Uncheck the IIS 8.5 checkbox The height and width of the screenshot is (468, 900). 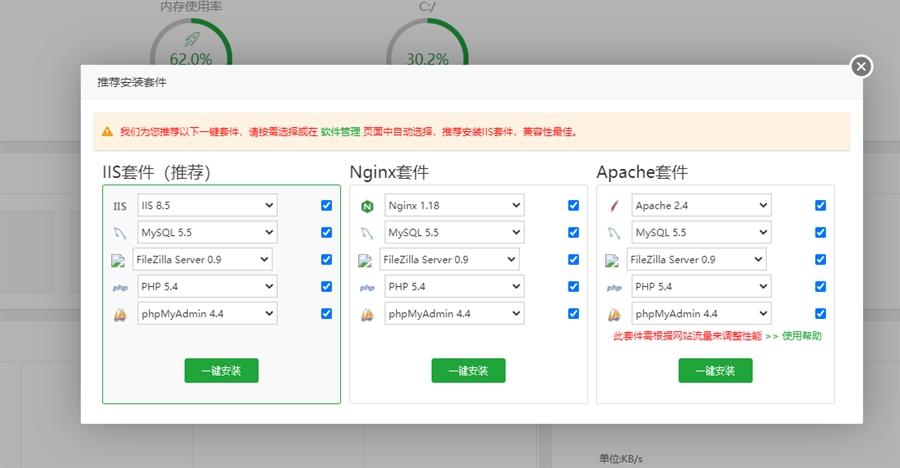click(x=326, y=205)
